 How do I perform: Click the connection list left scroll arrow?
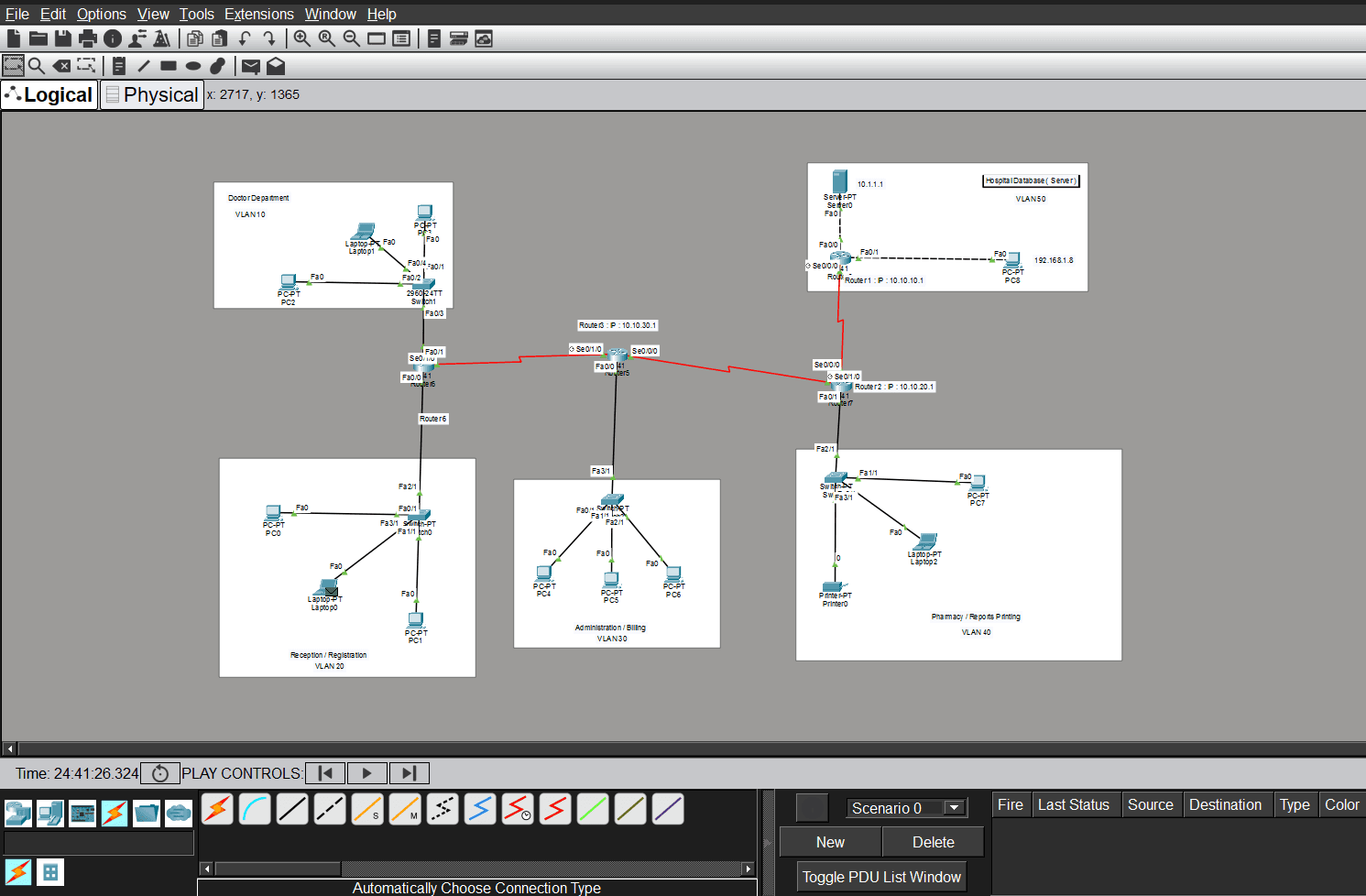tap(207, 869)
